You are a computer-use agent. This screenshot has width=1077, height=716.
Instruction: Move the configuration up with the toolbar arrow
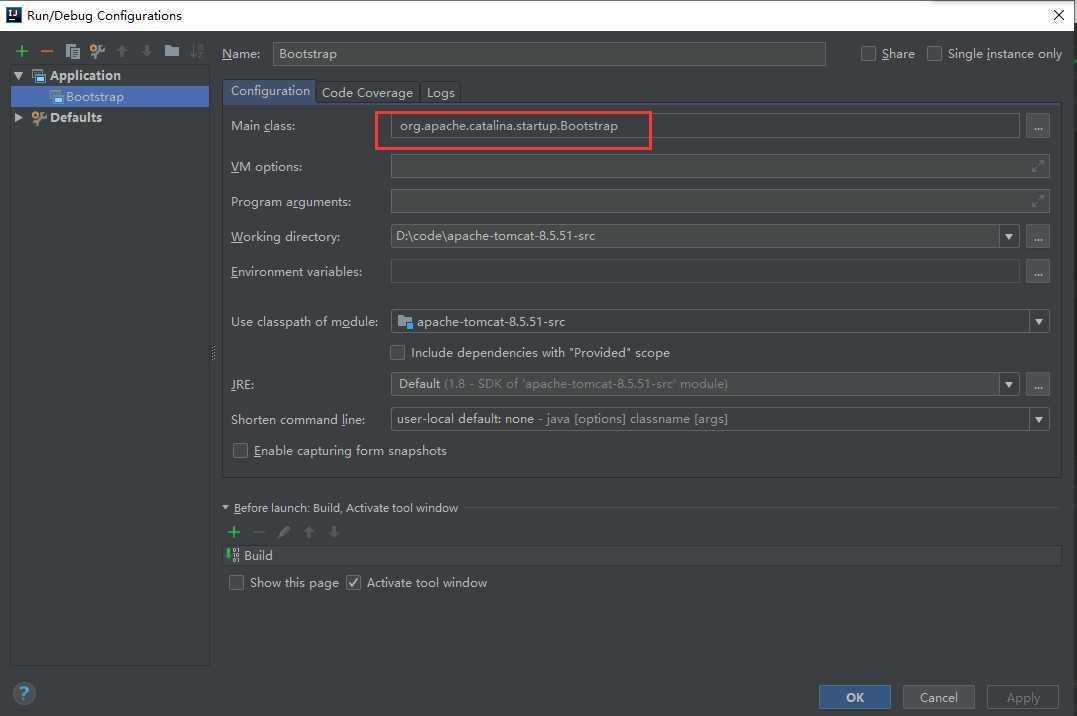click(x=122, y=52)
